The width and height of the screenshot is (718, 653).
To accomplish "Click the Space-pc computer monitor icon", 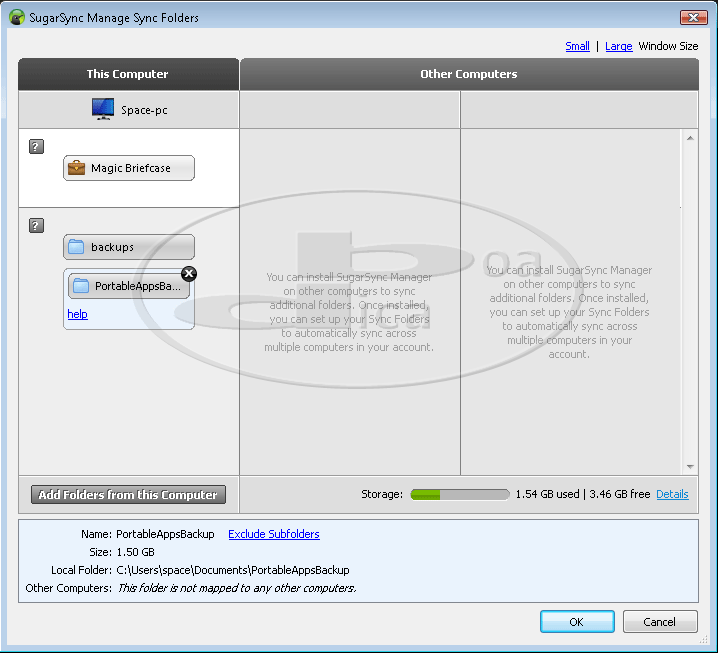I will point(103,109).
